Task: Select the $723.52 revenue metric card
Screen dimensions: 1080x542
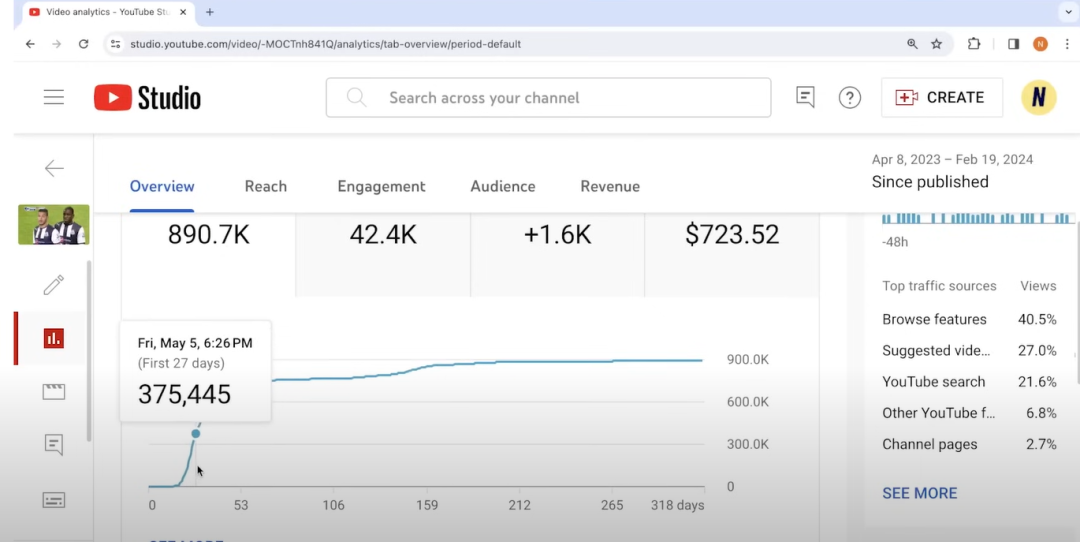Action: pyautogui.click(x=731, y=236)
